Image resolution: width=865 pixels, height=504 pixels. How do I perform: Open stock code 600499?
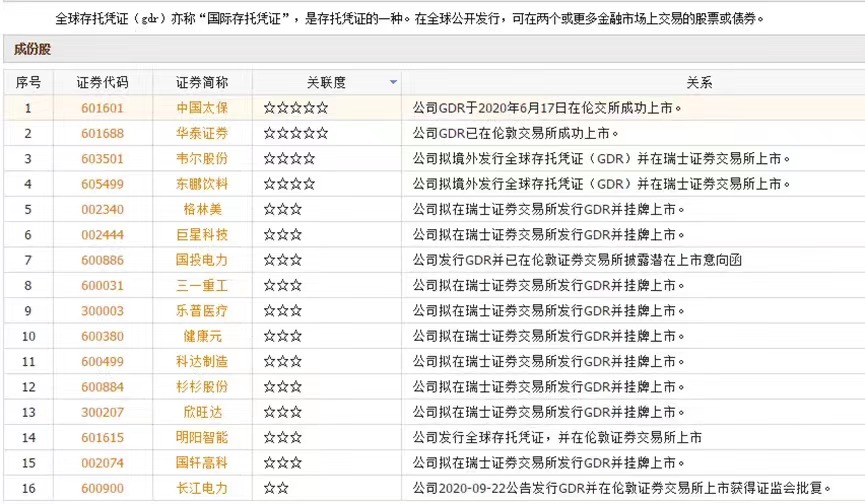(103, 362)
